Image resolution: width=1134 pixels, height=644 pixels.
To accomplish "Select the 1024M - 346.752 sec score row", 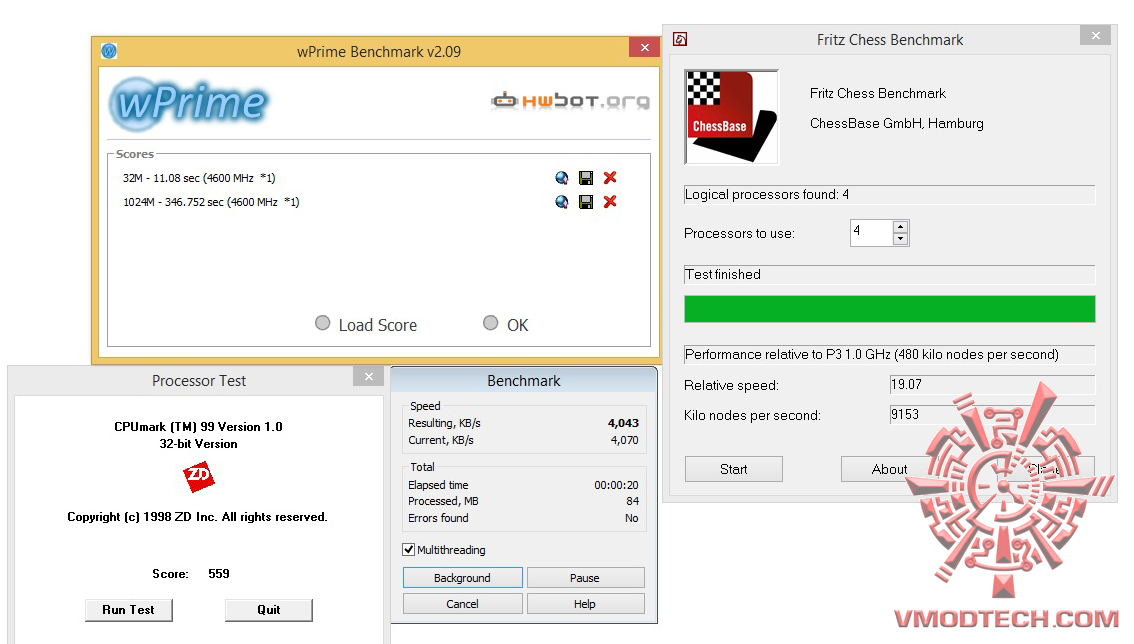I will (x=210, y=202).
